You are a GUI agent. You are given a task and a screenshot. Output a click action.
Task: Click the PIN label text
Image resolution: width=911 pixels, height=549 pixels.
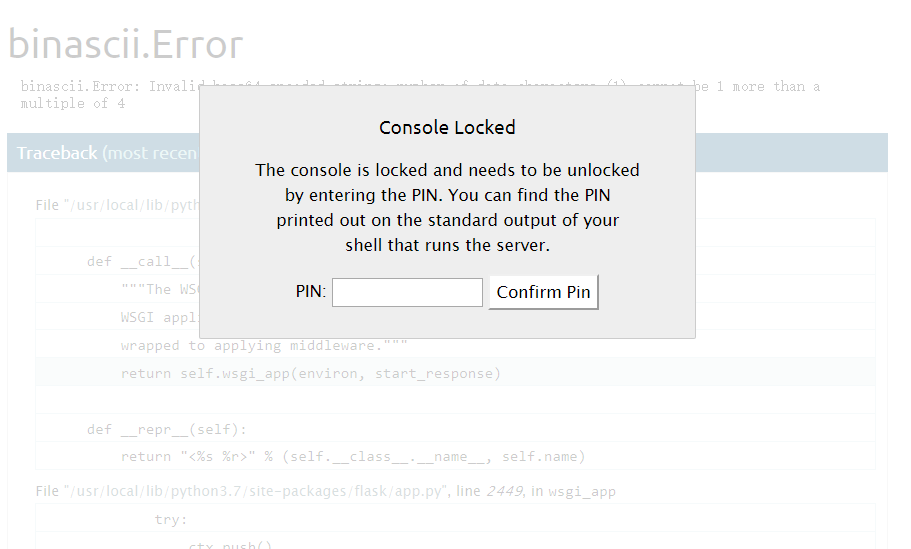tap(311, 291)
